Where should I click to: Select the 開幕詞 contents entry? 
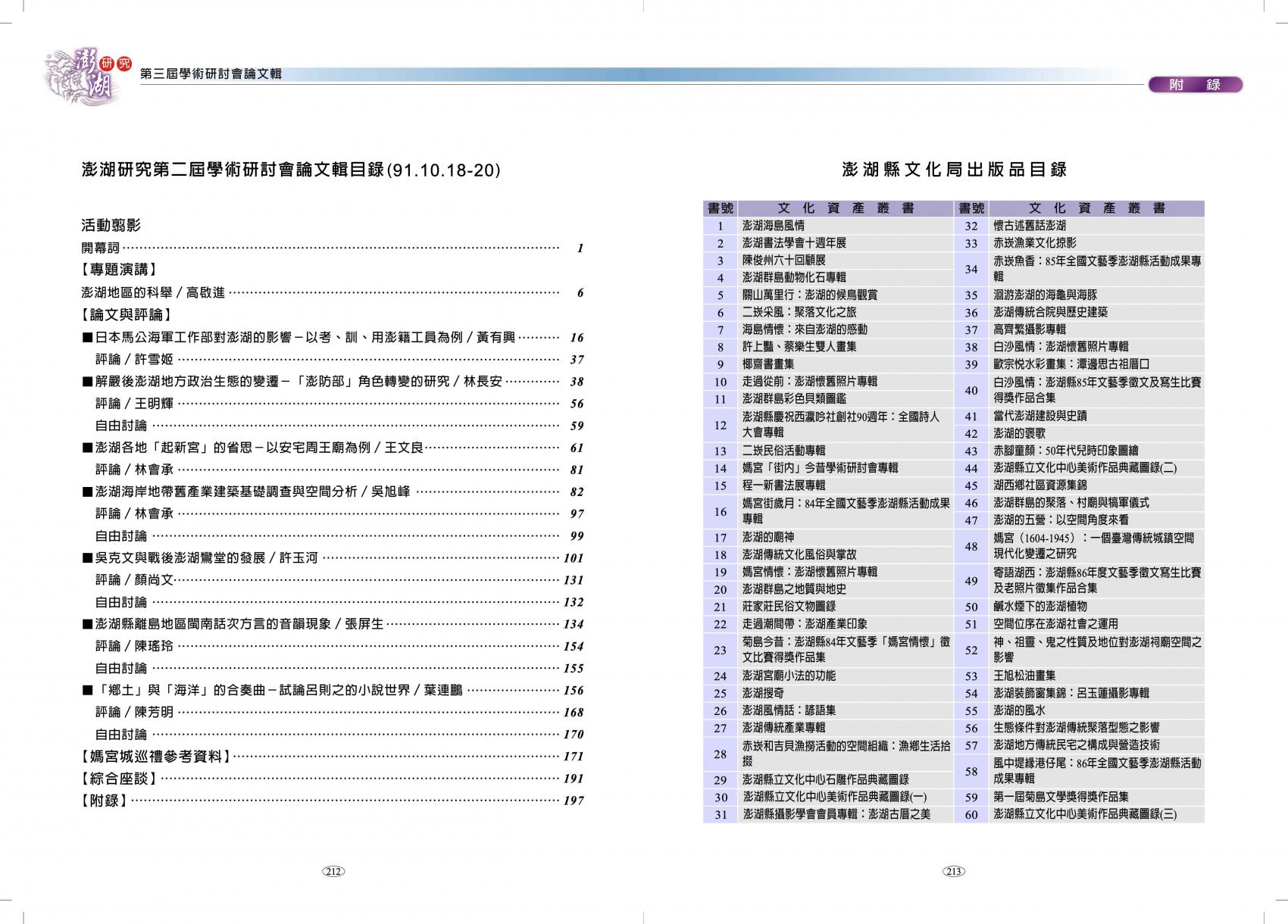[x=101, y=248]
